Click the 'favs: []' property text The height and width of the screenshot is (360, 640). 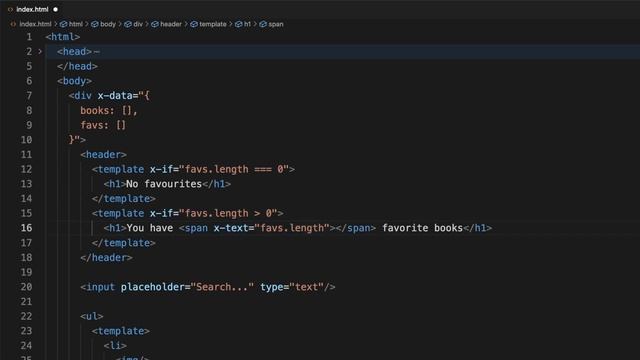(103, 125)
